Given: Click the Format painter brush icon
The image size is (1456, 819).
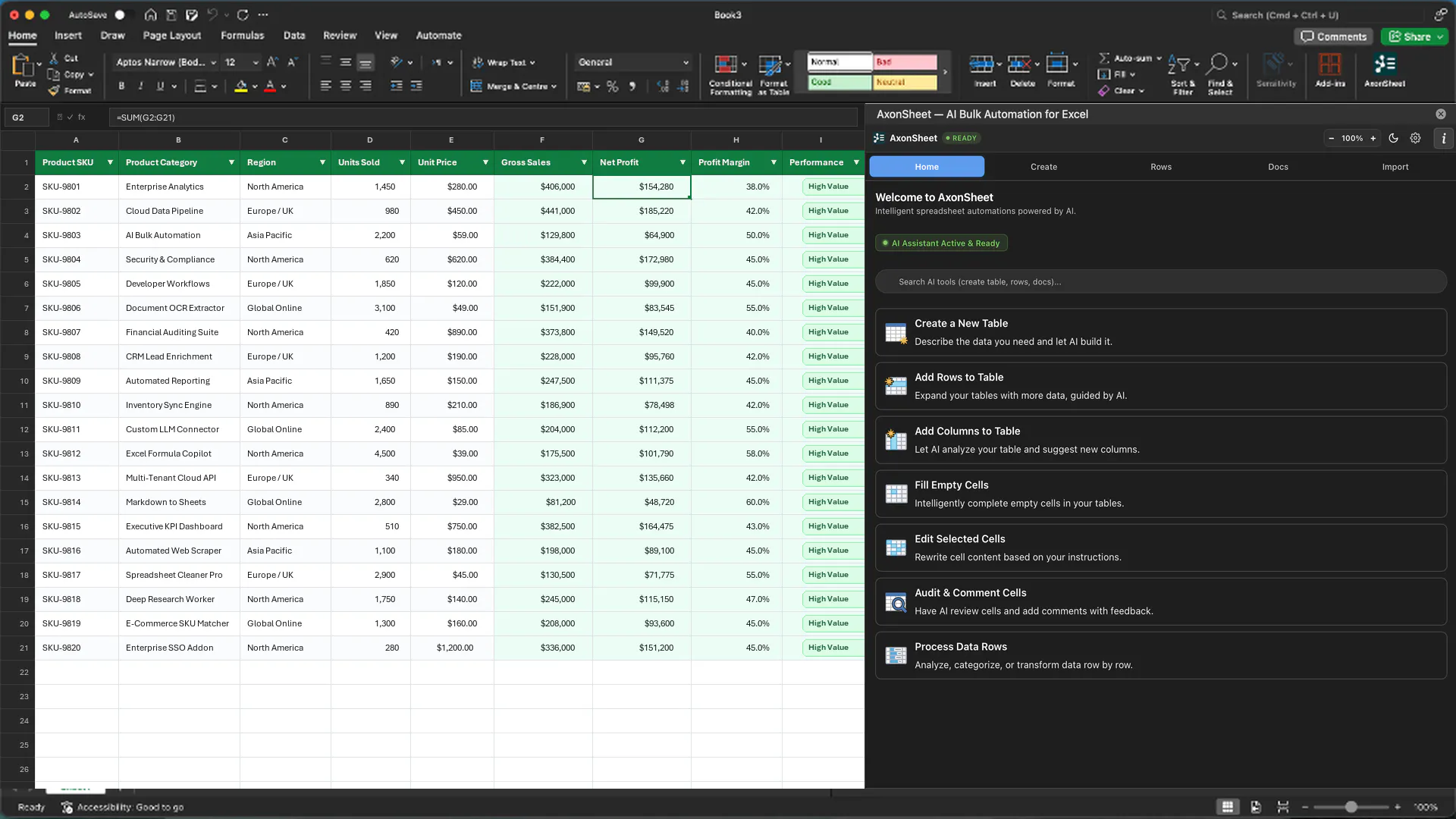Looking at the screenshot, I should coord(54,91).
